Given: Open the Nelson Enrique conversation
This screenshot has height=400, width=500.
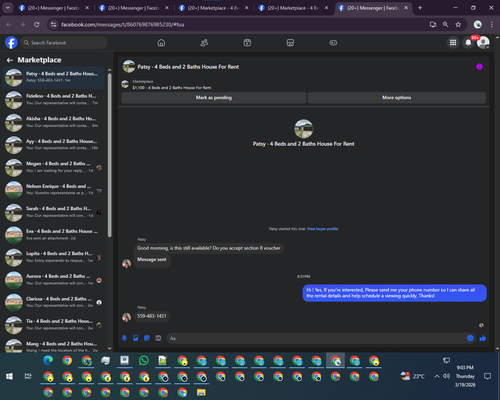Looking at the screenshot, I should 53,190.
